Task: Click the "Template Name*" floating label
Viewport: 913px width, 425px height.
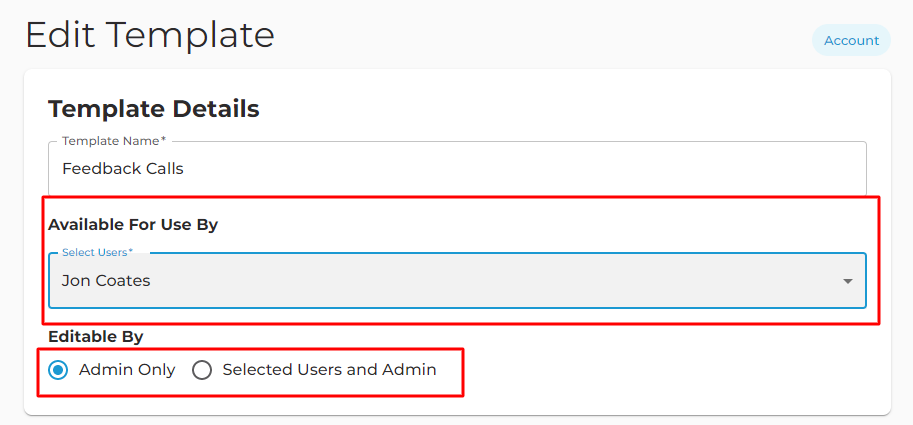Action: pyautogui.click(x=114, y=141)
